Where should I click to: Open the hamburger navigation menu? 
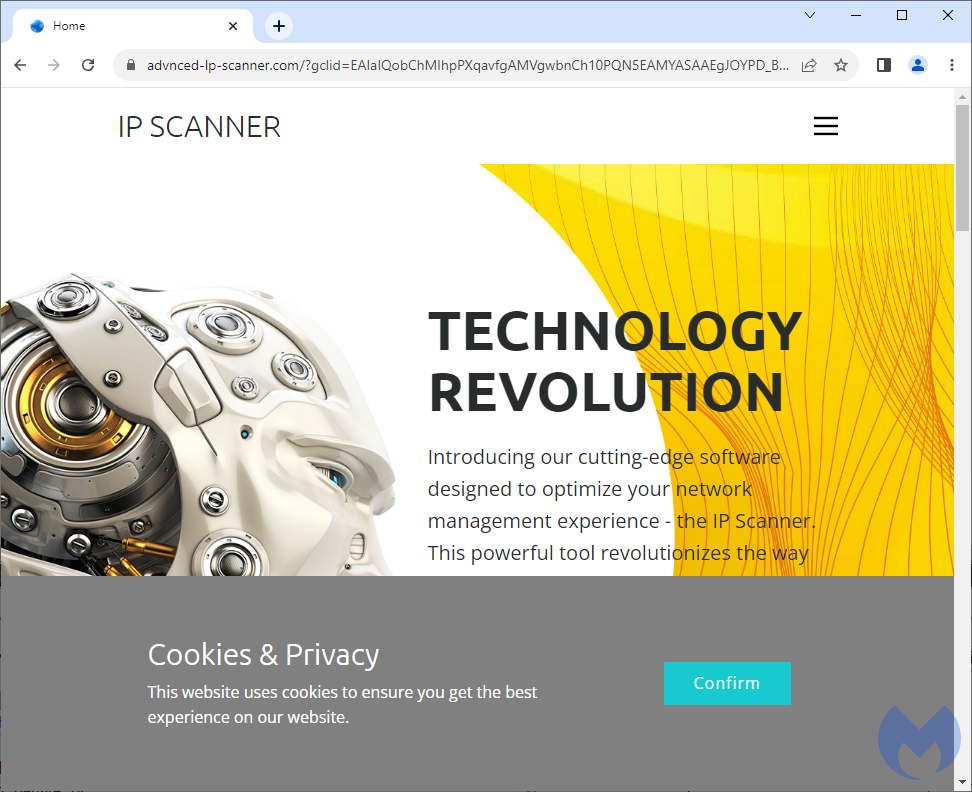click(825, 126)
